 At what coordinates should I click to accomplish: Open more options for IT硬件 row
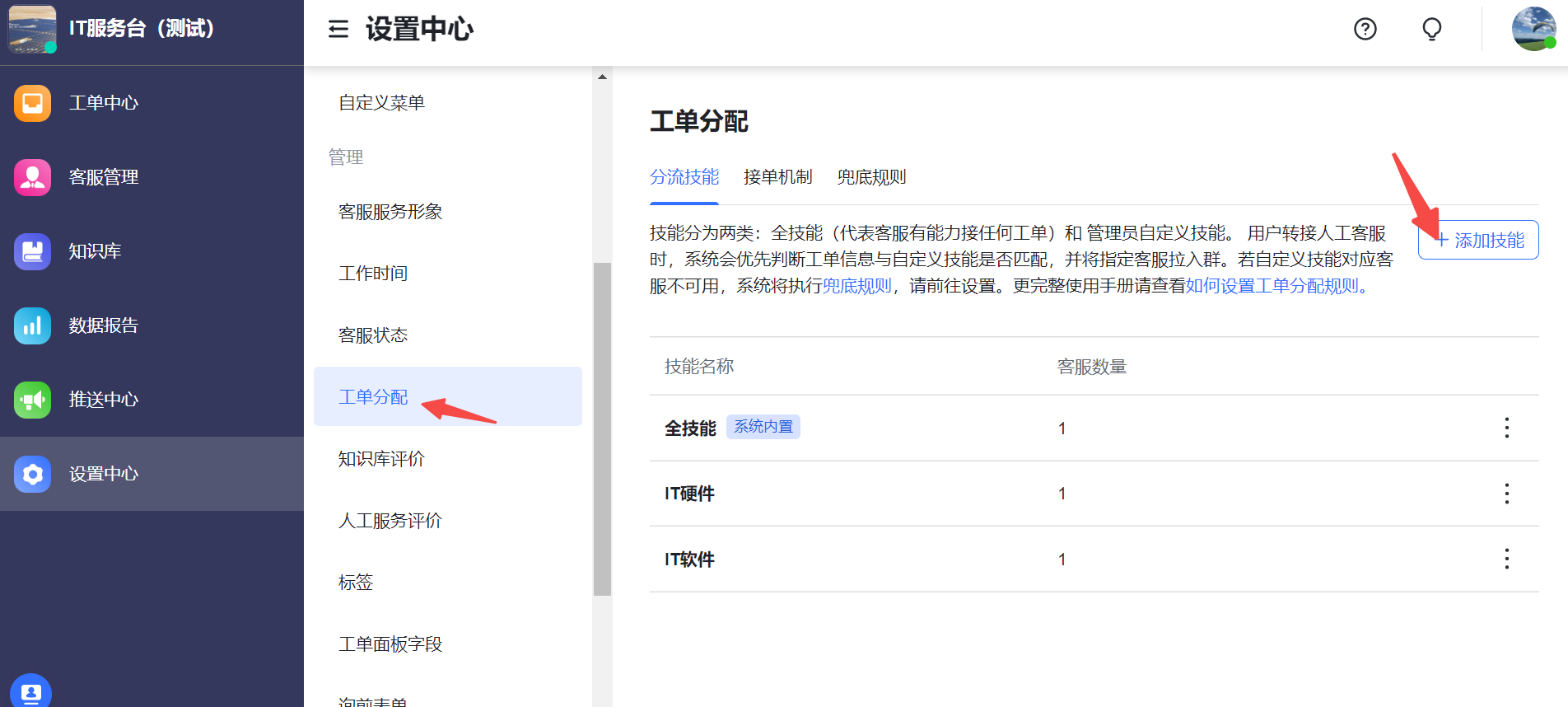click(x=1506, y=494)
